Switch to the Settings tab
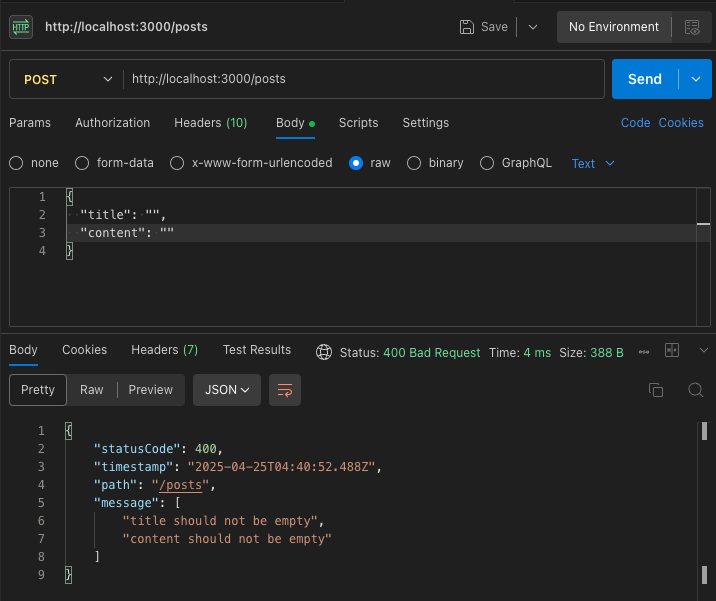 click(426, 123)
